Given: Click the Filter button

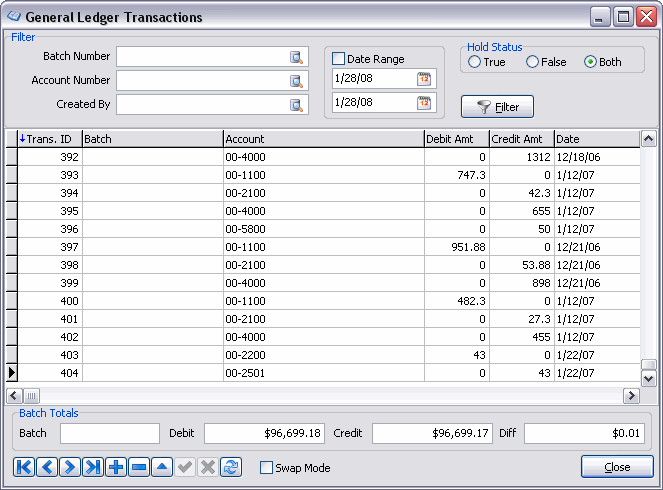Looking at the screenshot, I should click(497, 107).
